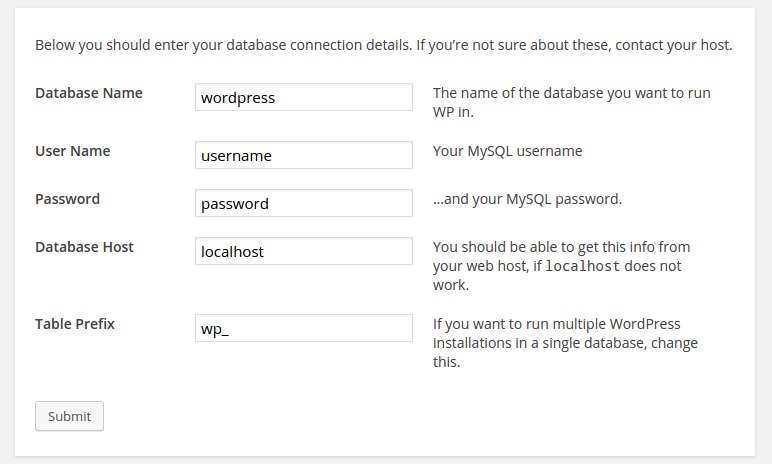This screenshot has width=772, height=464.
Task: Click the Database Host field containing localhost
Action: click(x=304, y=251)
